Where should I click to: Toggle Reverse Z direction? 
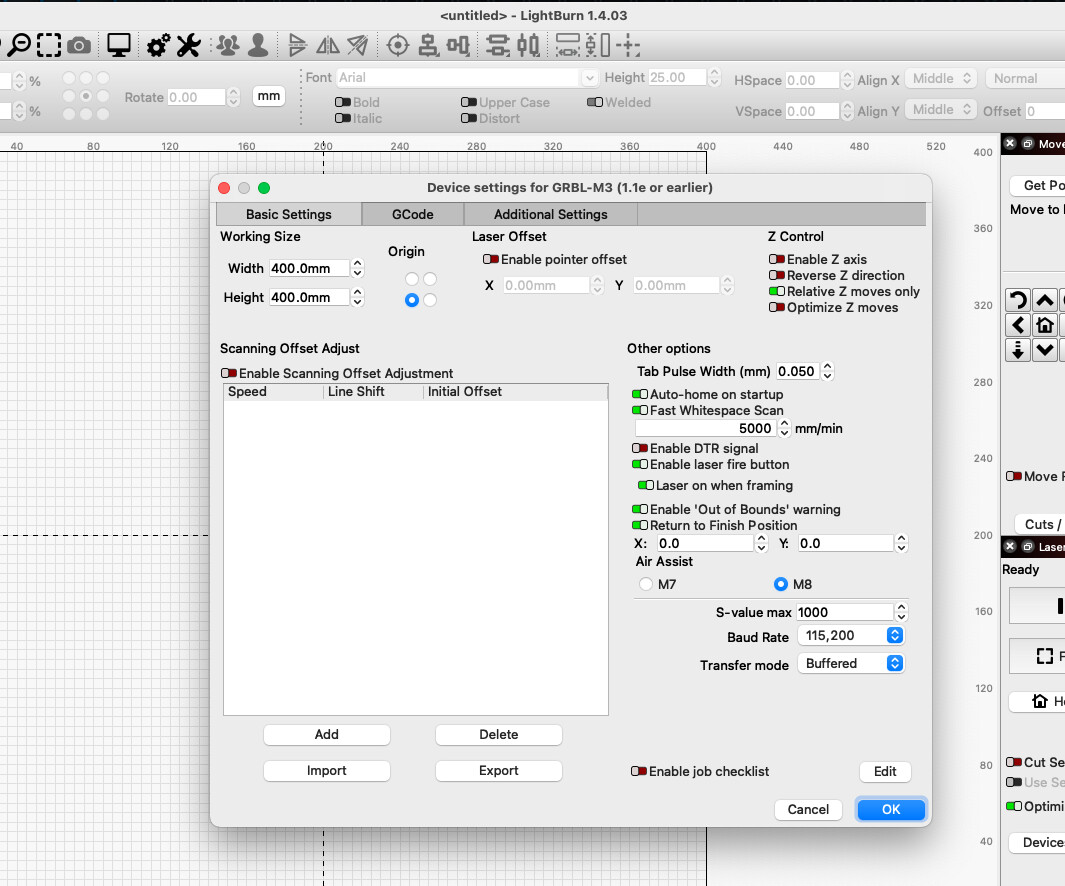coord(777,275)
